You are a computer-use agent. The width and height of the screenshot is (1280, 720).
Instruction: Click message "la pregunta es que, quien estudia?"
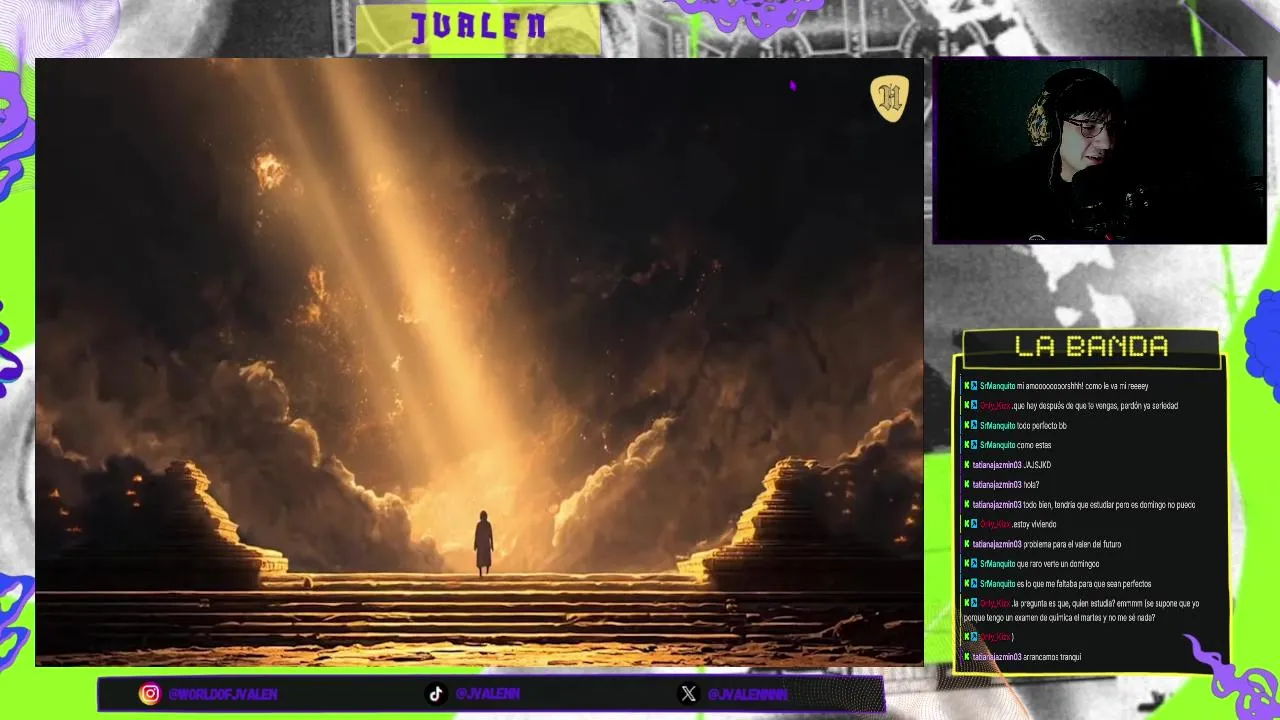coord(1082,610)
